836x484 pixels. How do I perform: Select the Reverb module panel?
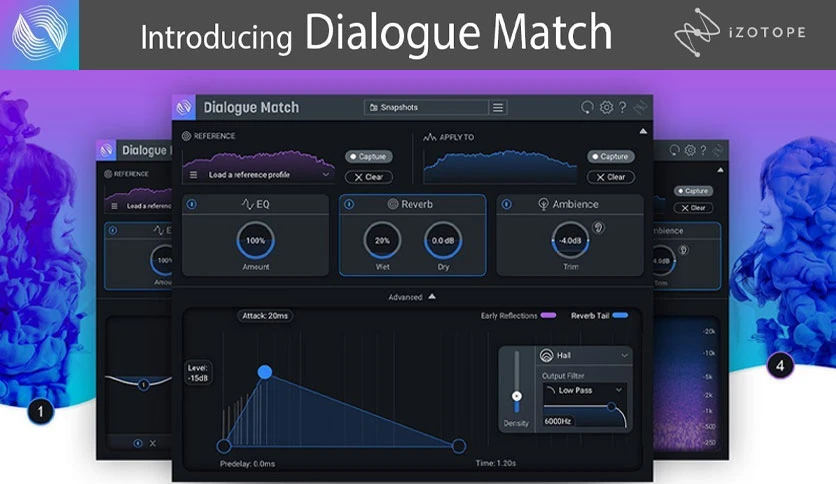tap(413, 235)
